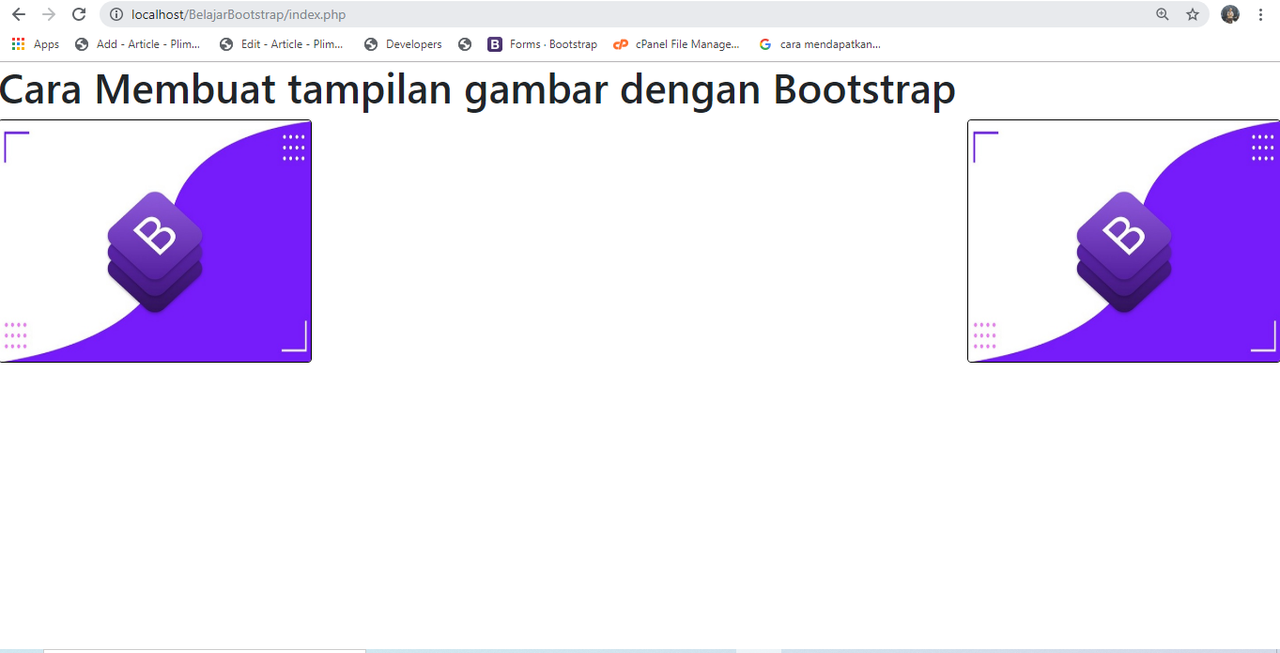Open the cPanel File Manager bookmark
Screen dimensions: 1280x653
point(676,44)
